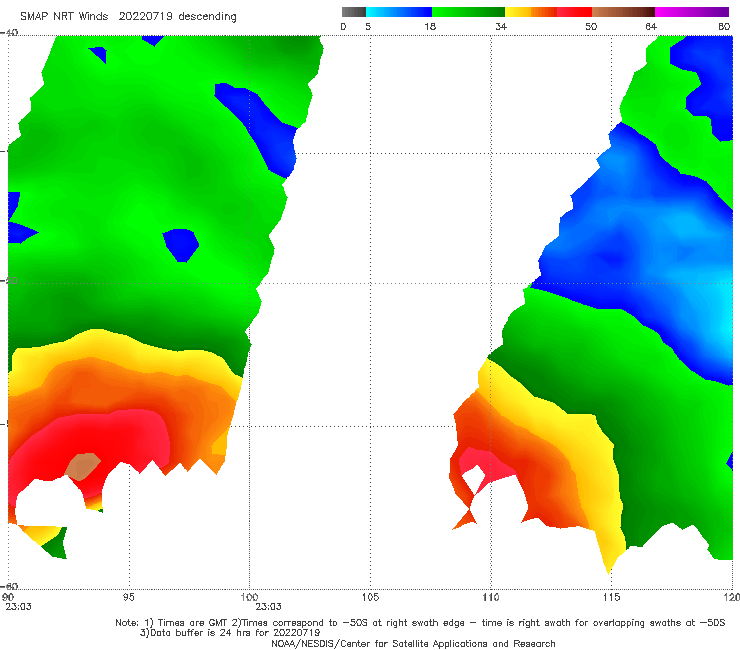Click the note line 'Times are GMT'
The image size is (740, 650).
click(x=420, y=623)
